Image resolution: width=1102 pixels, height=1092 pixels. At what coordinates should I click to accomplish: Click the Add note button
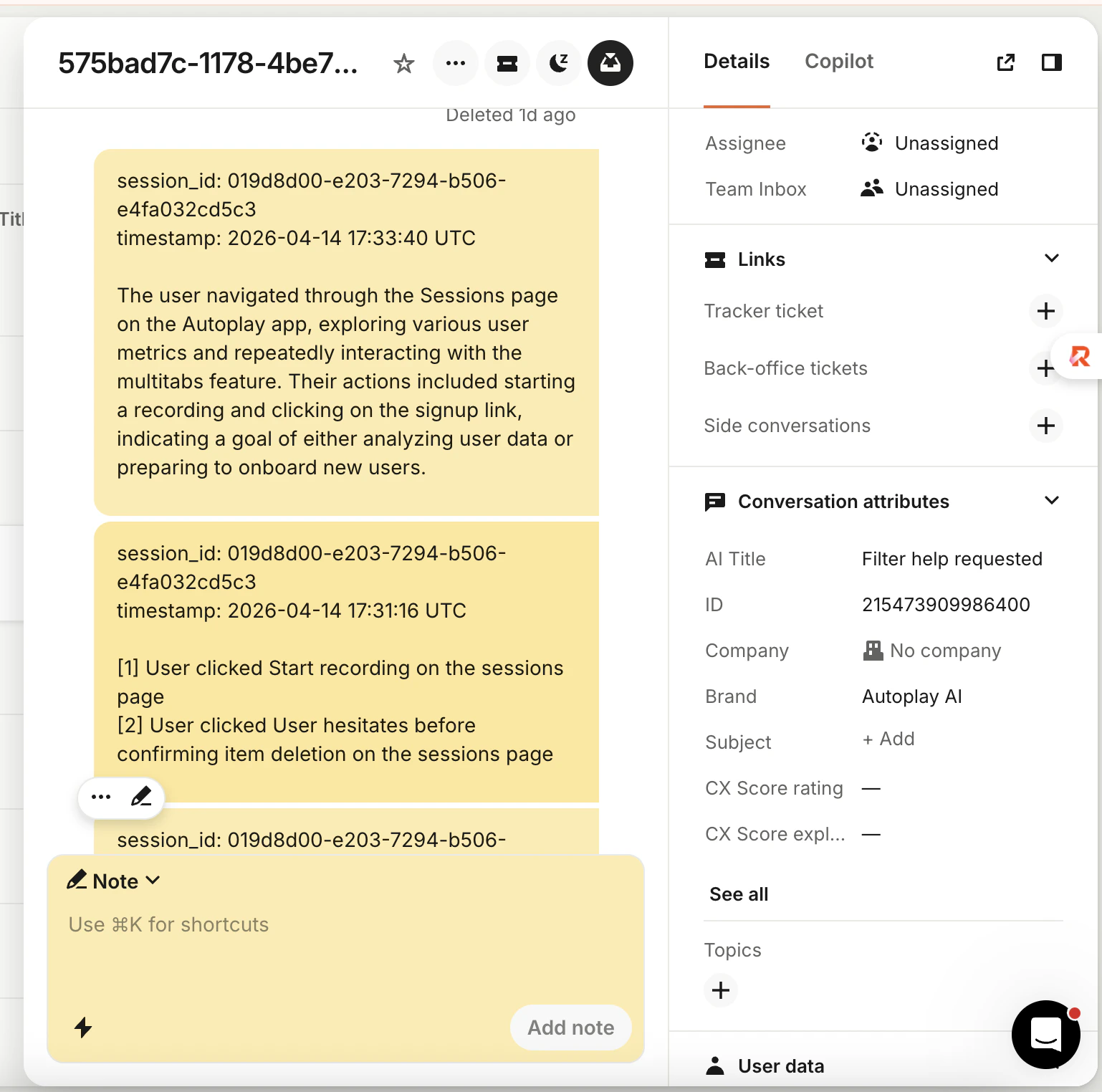point(570,1028)
